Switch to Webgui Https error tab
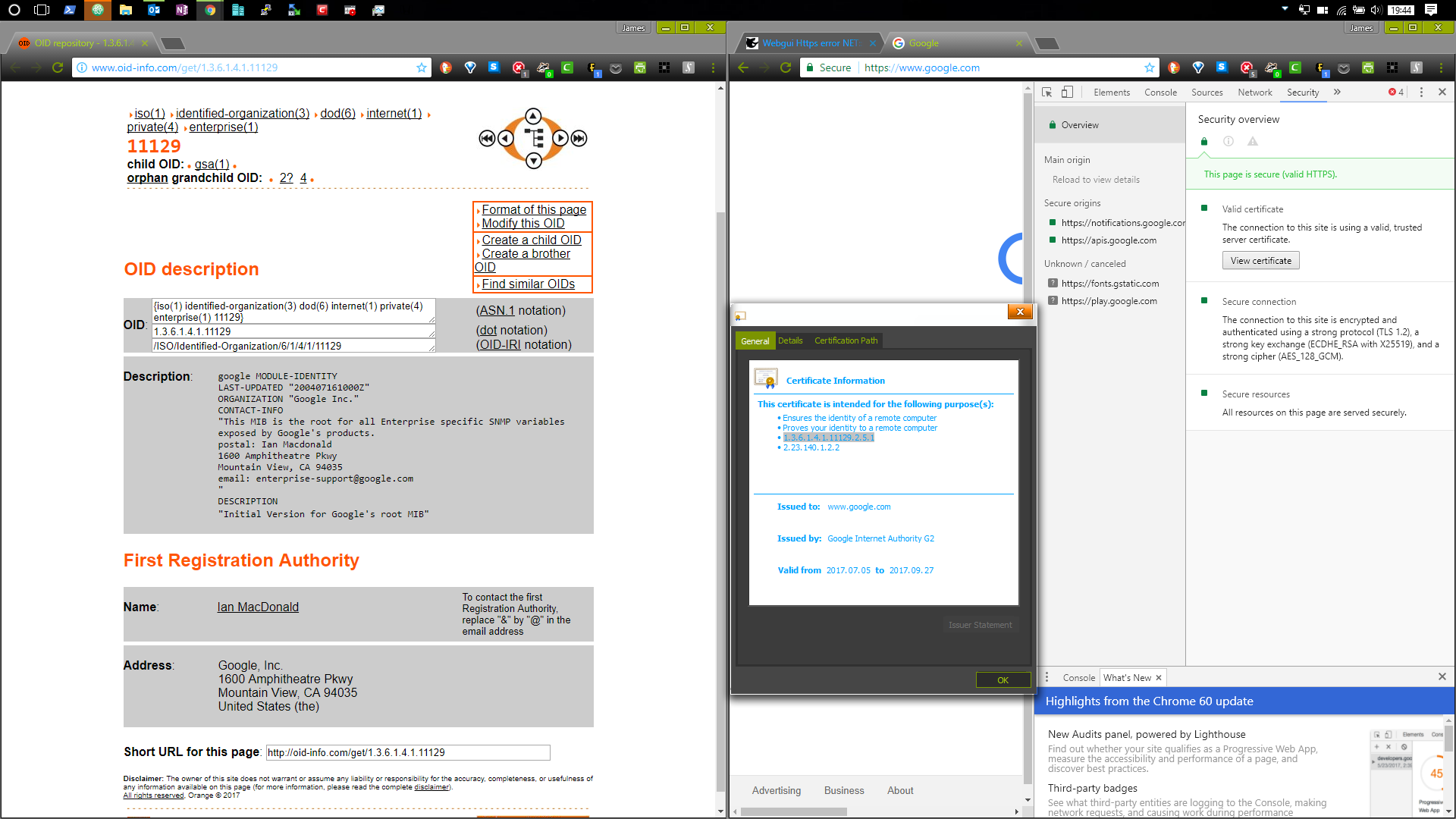 tap(809, 43)
